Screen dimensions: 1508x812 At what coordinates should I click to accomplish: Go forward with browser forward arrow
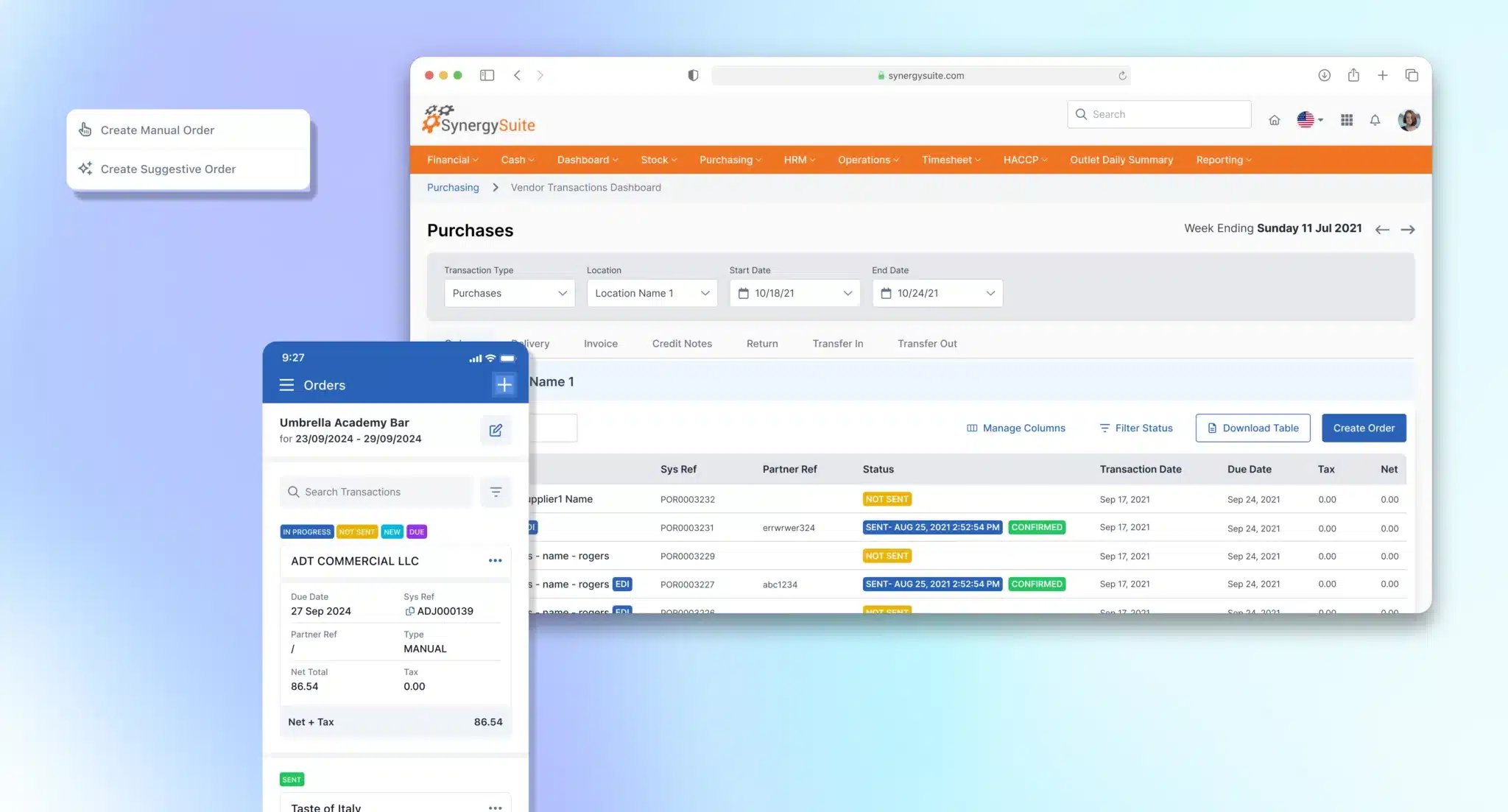point(540,75)
